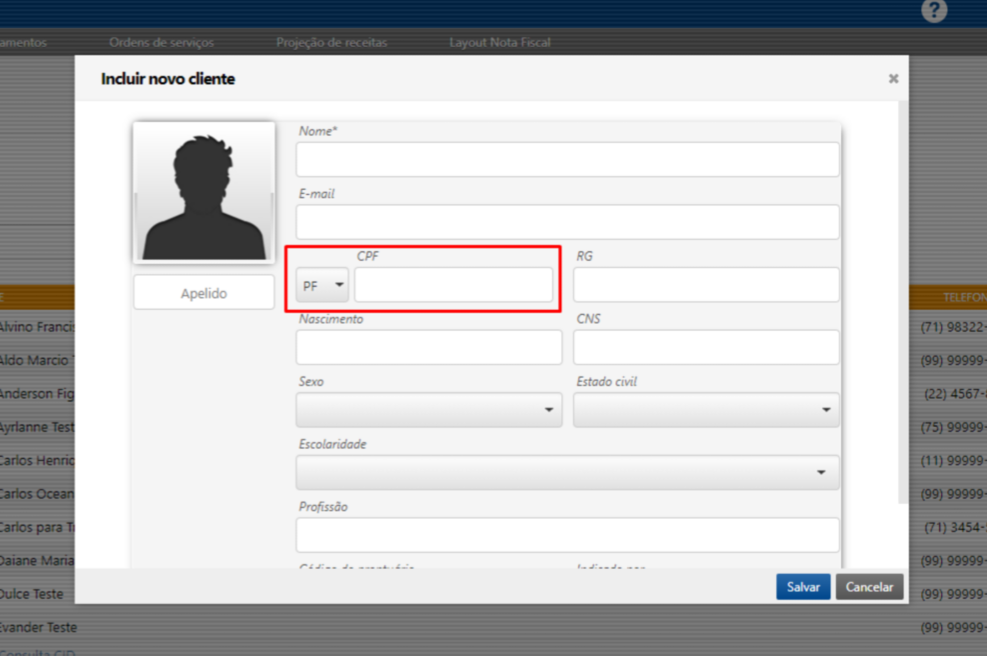Save the new client with Salvar
Screen dimensions: 987x656
803,587
